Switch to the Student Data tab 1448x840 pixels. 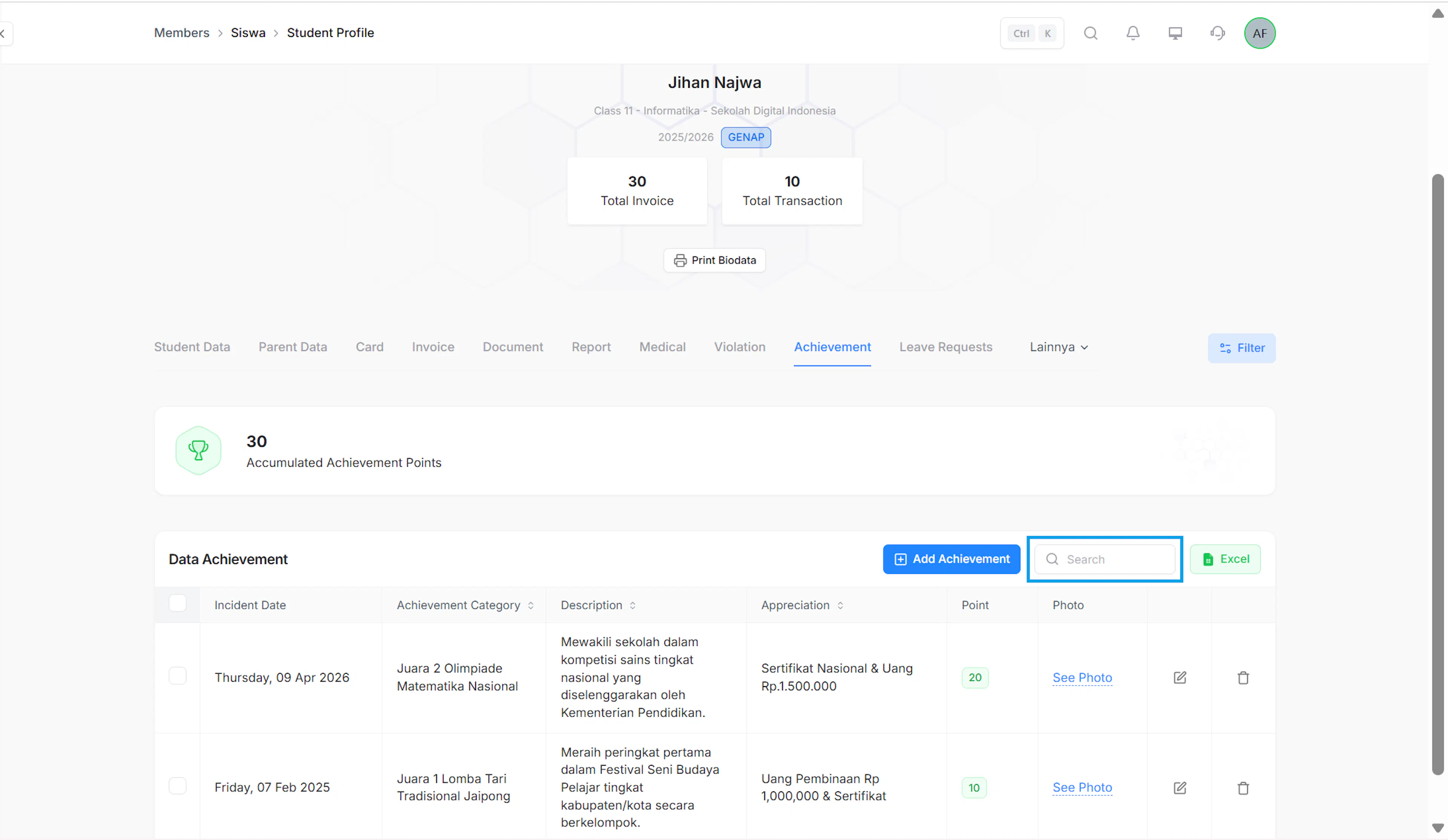click(x=192, y=347)
